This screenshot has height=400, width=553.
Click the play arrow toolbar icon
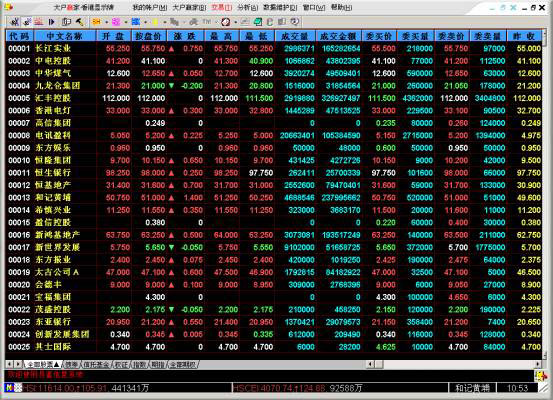click(x=51, y=22)
